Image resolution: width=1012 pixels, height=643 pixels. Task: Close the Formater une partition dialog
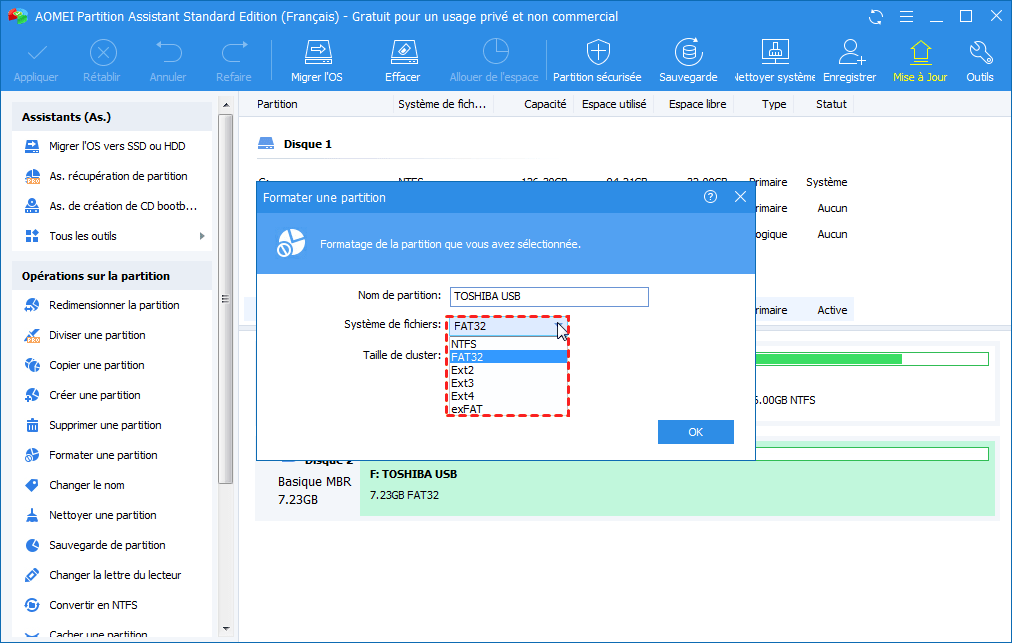point(740,197)
